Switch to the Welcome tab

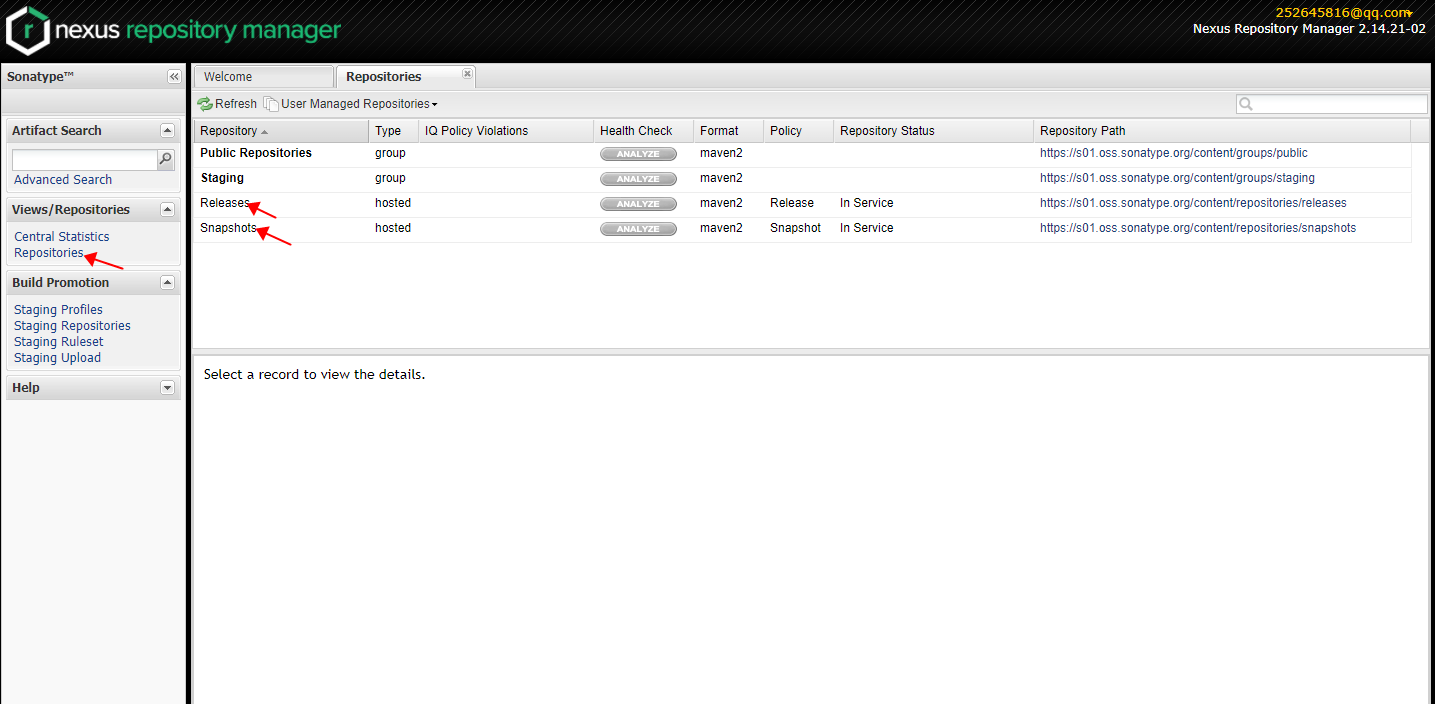point(263,77)
